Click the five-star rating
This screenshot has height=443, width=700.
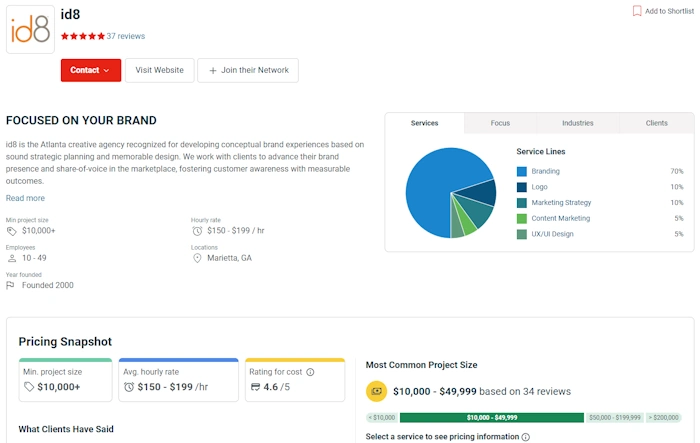point(83,36)
